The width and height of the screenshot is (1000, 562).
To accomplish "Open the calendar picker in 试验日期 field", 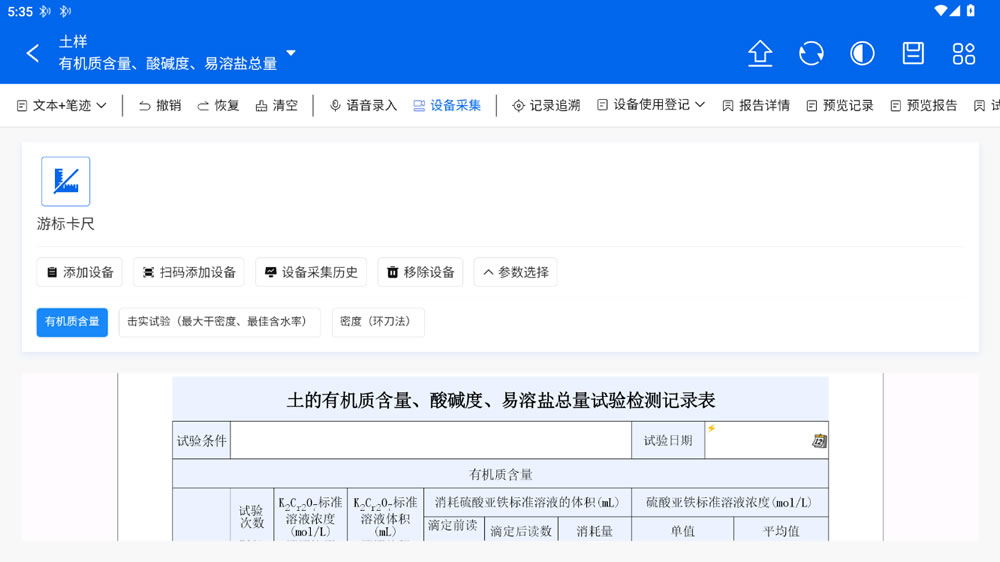I will coord(819,441).
